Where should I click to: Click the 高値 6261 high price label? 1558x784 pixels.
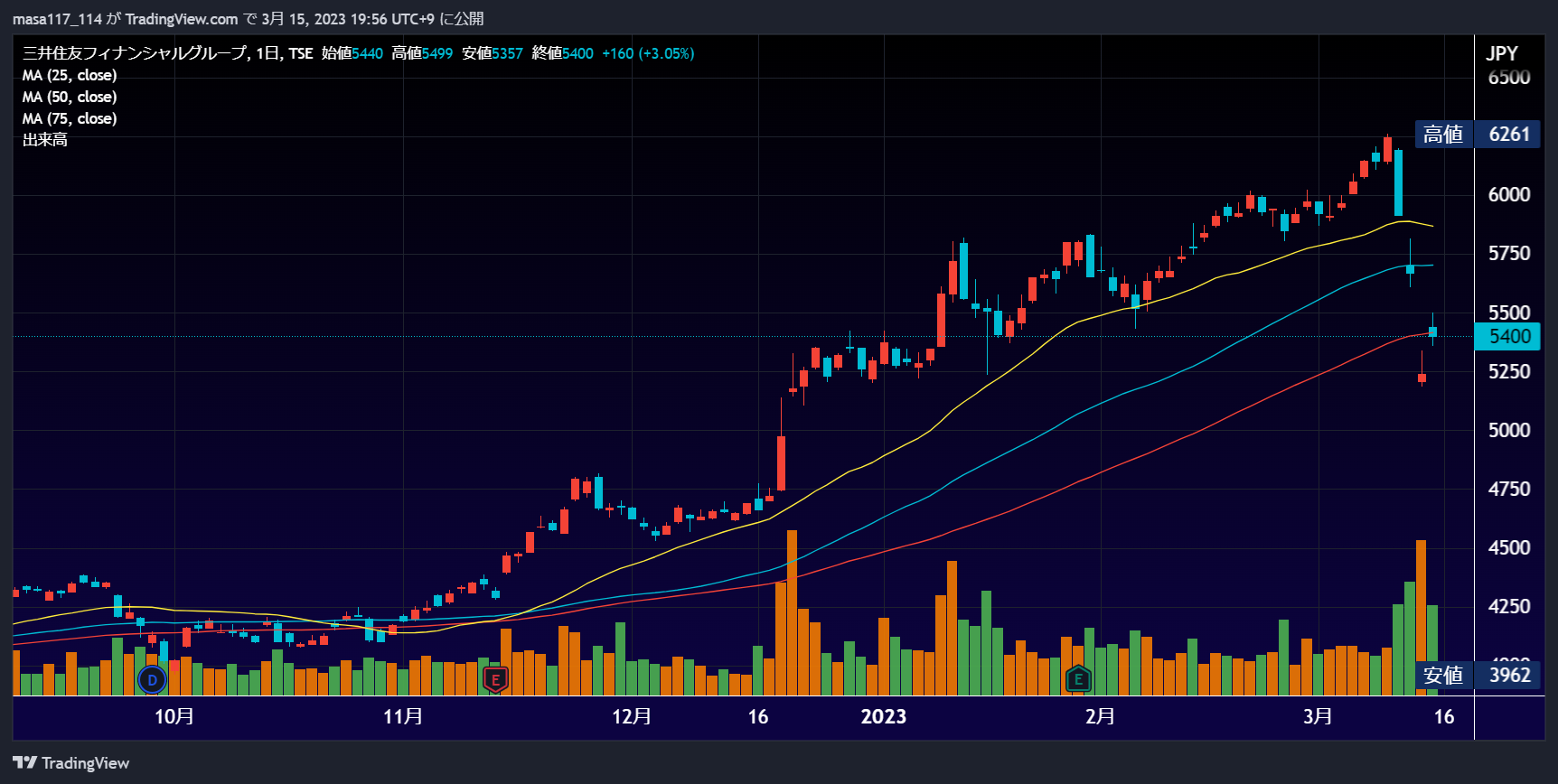pyautogui.click(x=1478, y=134)
